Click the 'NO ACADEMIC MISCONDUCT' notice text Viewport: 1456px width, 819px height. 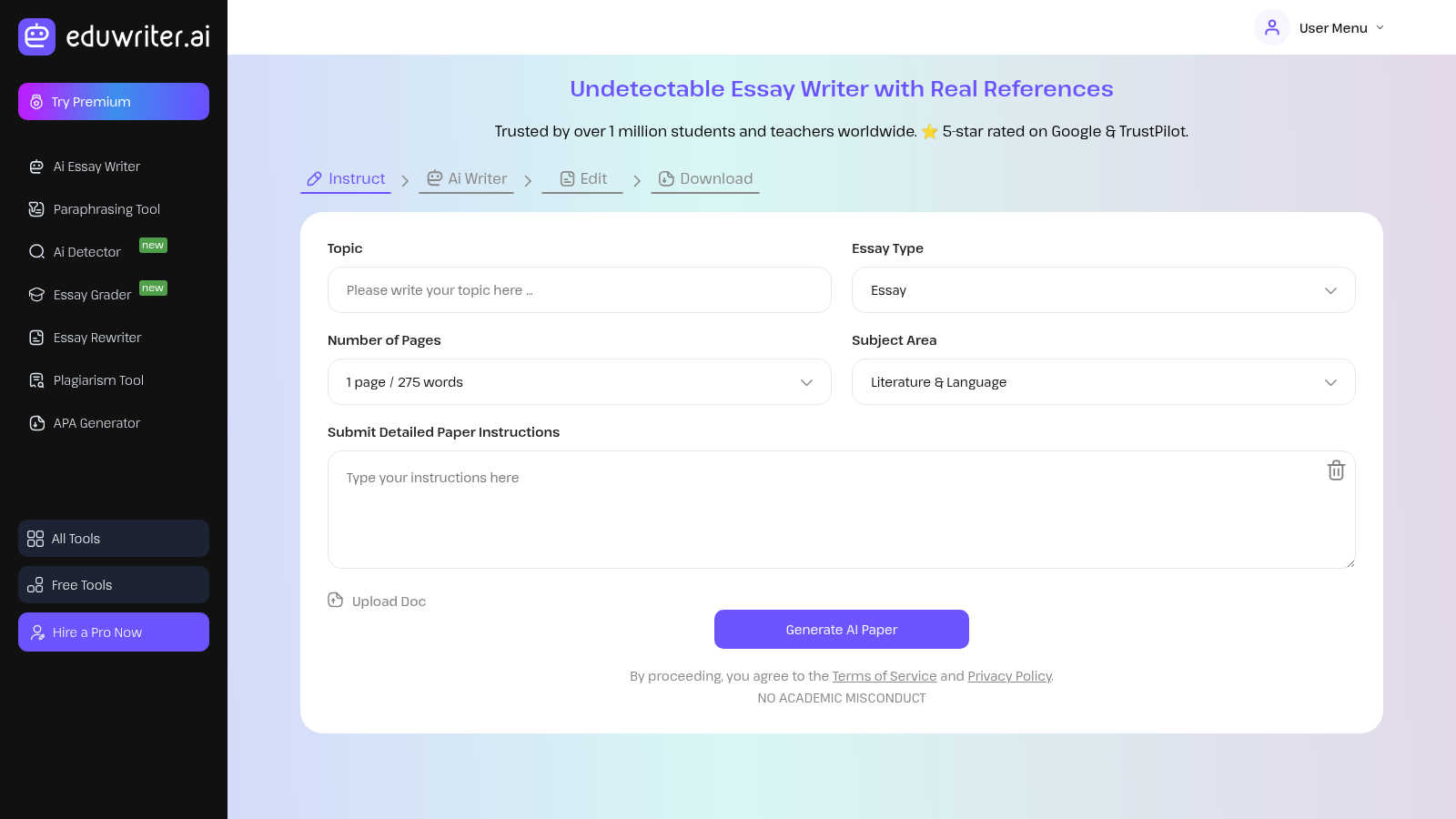842,698
